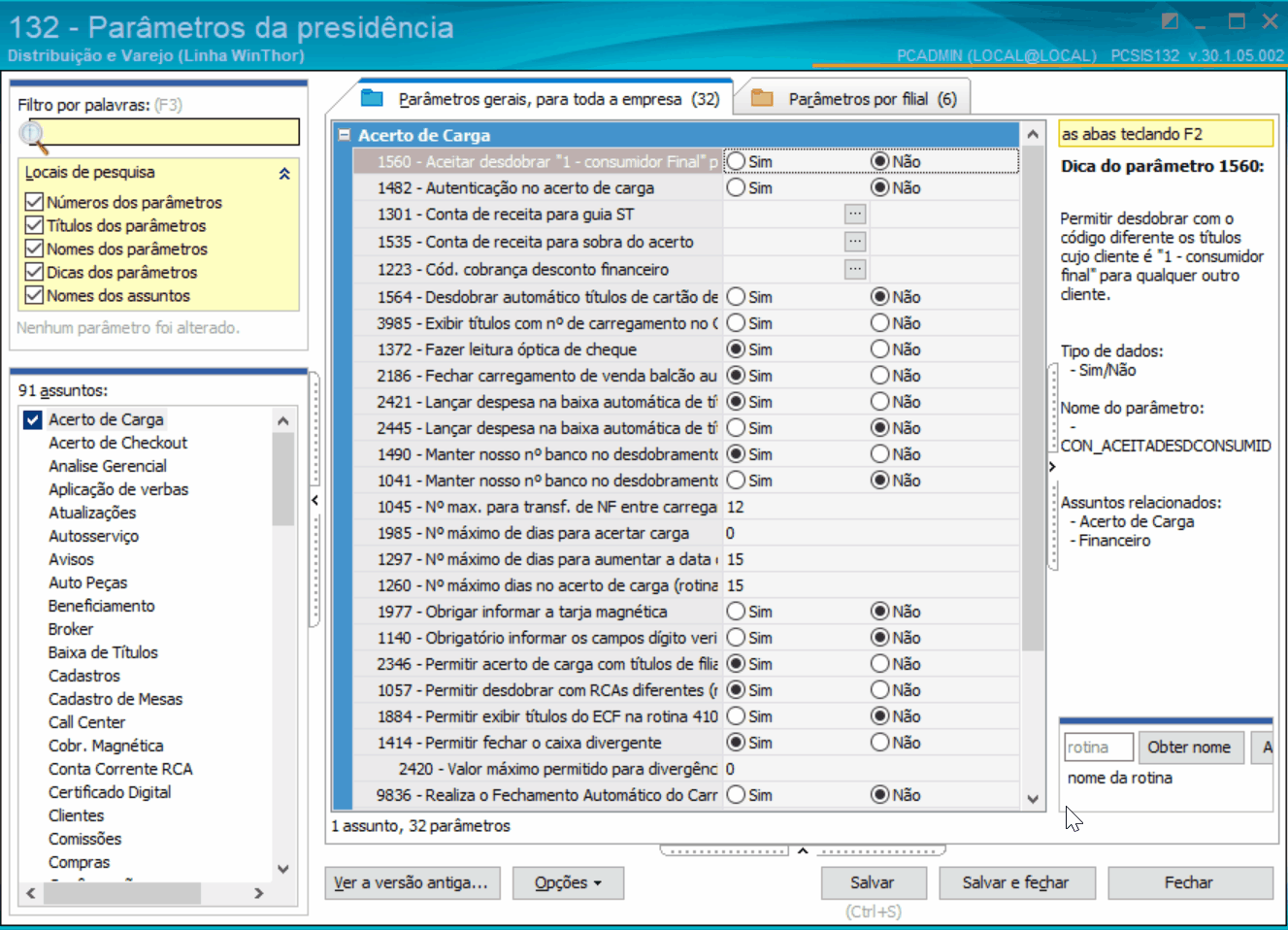
Task: Click Obter nome button
Action: click(1190, 747)
